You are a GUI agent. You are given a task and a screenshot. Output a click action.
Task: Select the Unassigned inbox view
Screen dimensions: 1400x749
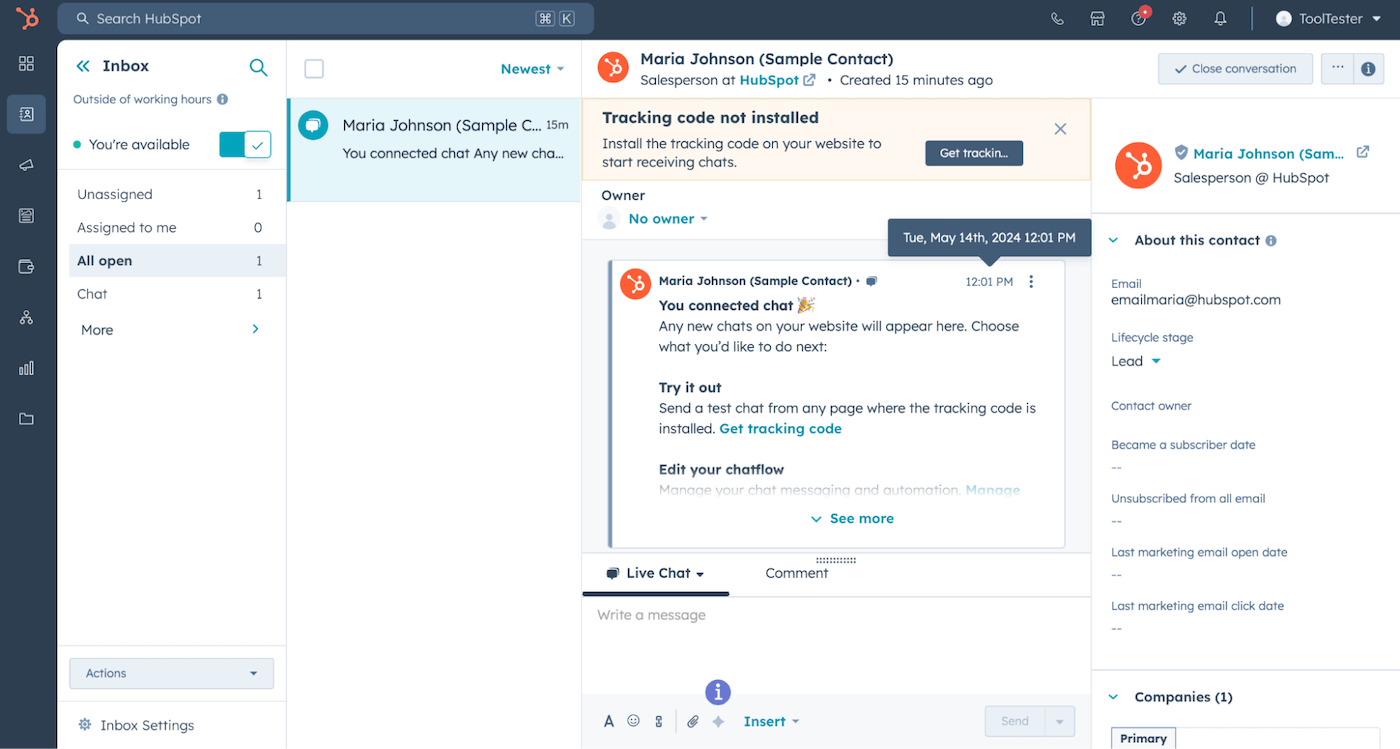click(115, 195)
